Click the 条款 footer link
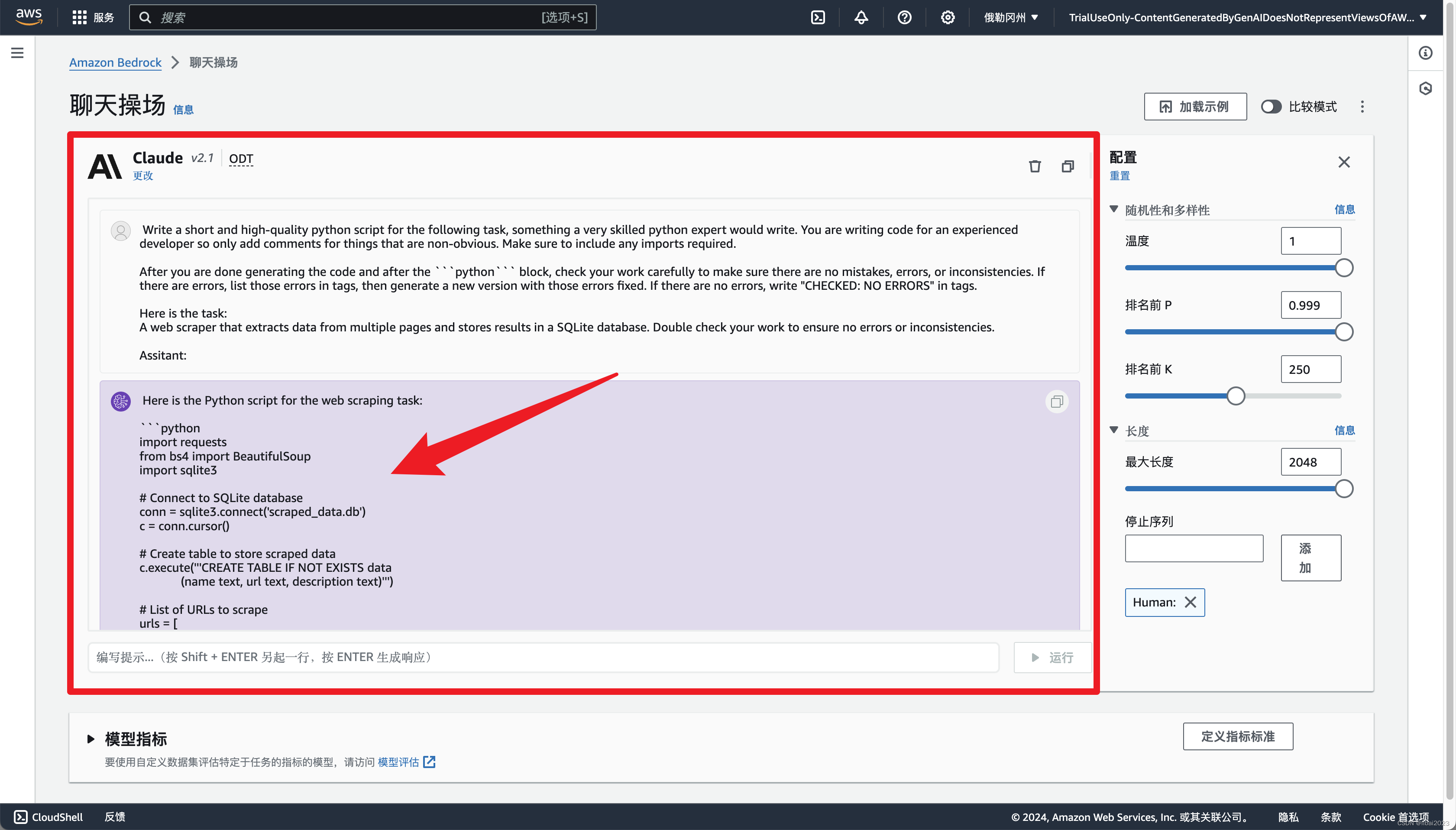This screenshot has height=830, width=1456. point(1331,817)
